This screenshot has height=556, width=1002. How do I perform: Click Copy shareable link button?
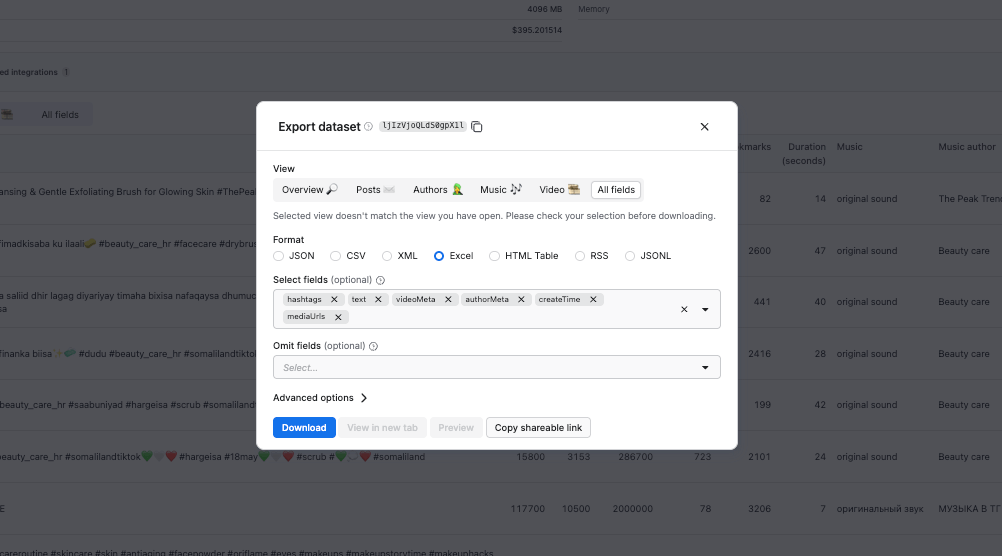coord(538,428)
